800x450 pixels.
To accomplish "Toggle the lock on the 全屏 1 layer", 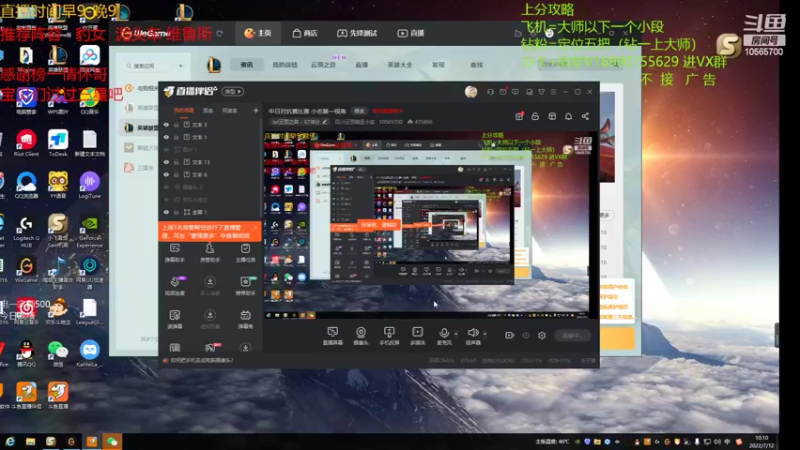I will point(177,212).
